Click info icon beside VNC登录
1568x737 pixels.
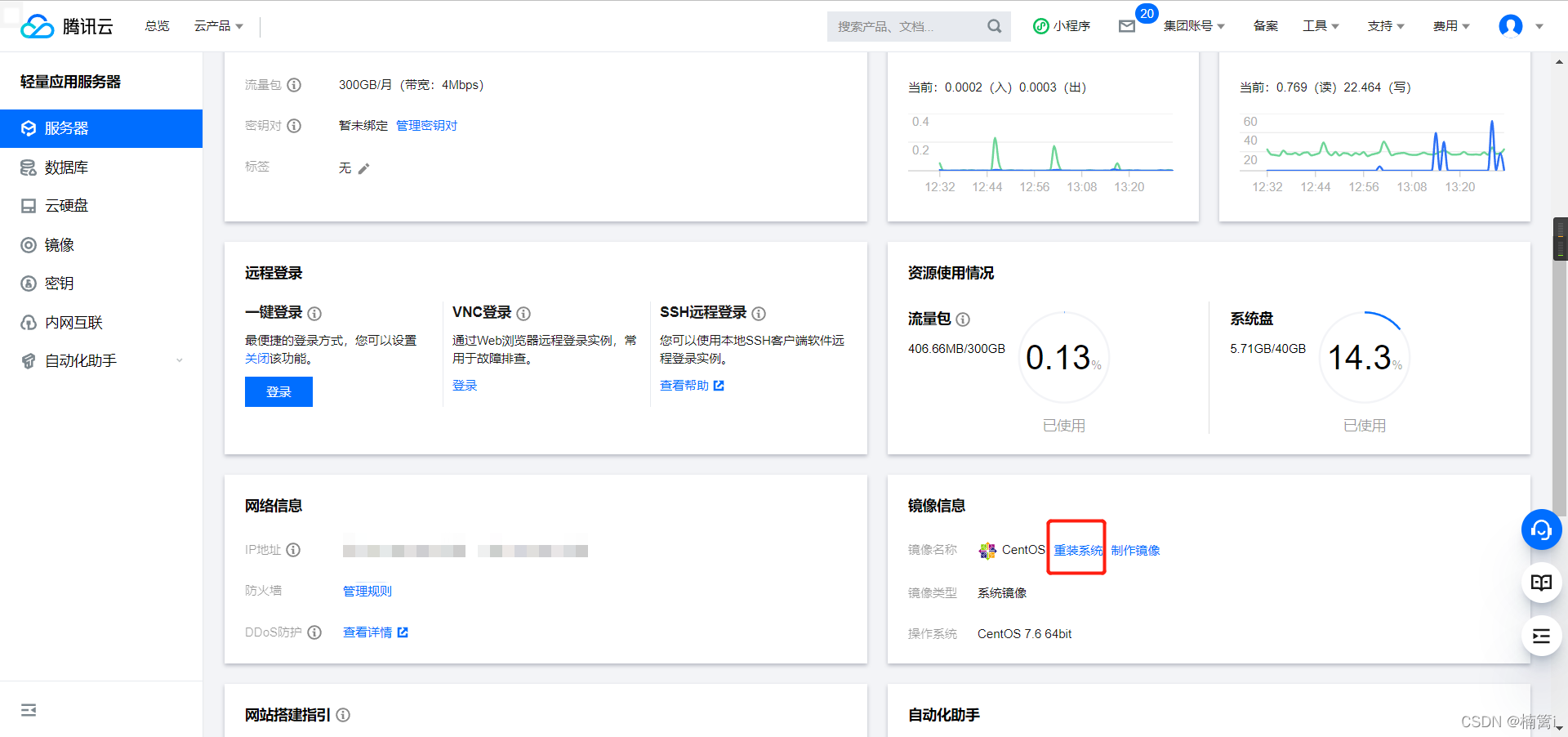pos(523,313)
